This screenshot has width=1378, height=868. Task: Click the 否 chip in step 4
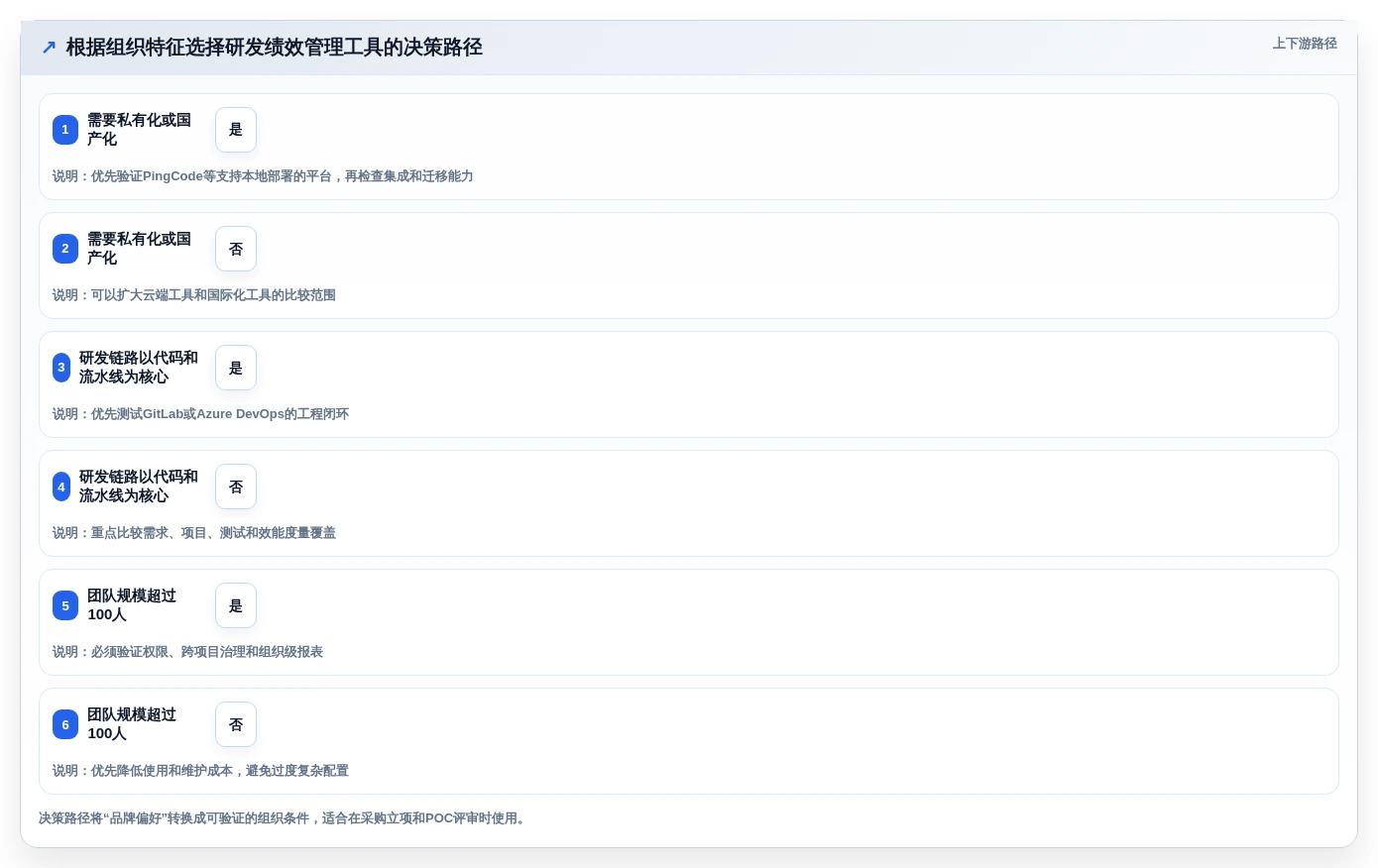click(236, 487)
